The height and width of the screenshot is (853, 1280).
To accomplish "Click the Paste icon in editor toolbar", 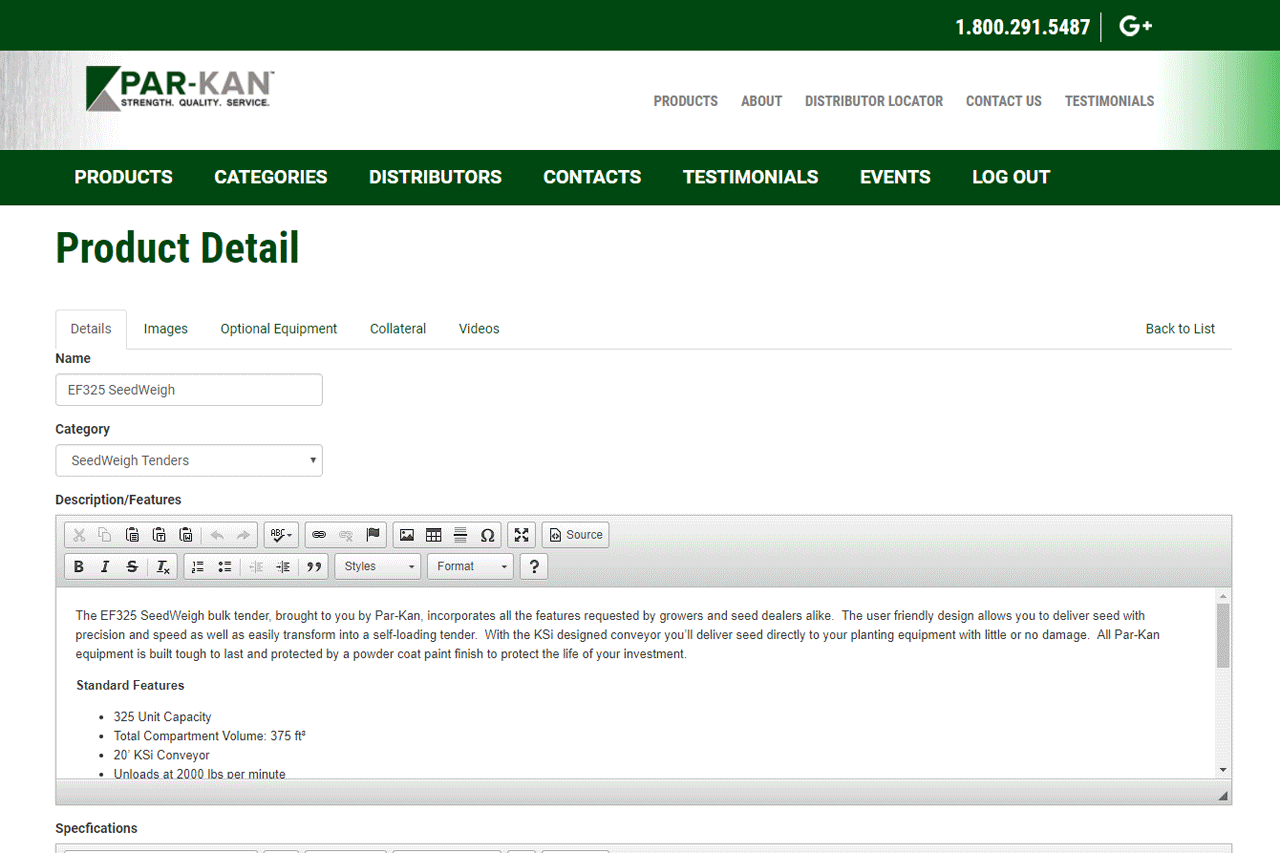I will coord(132,535).
